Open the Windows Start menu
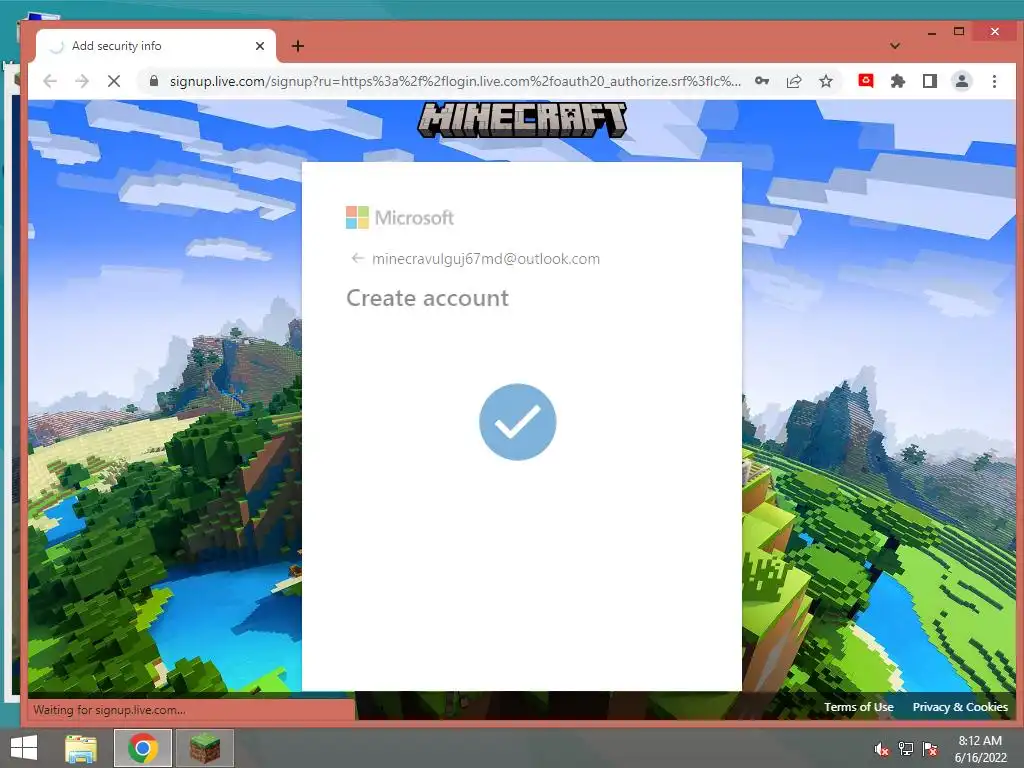The width and height of the screenshot is (1024, 768). (24, 748)
